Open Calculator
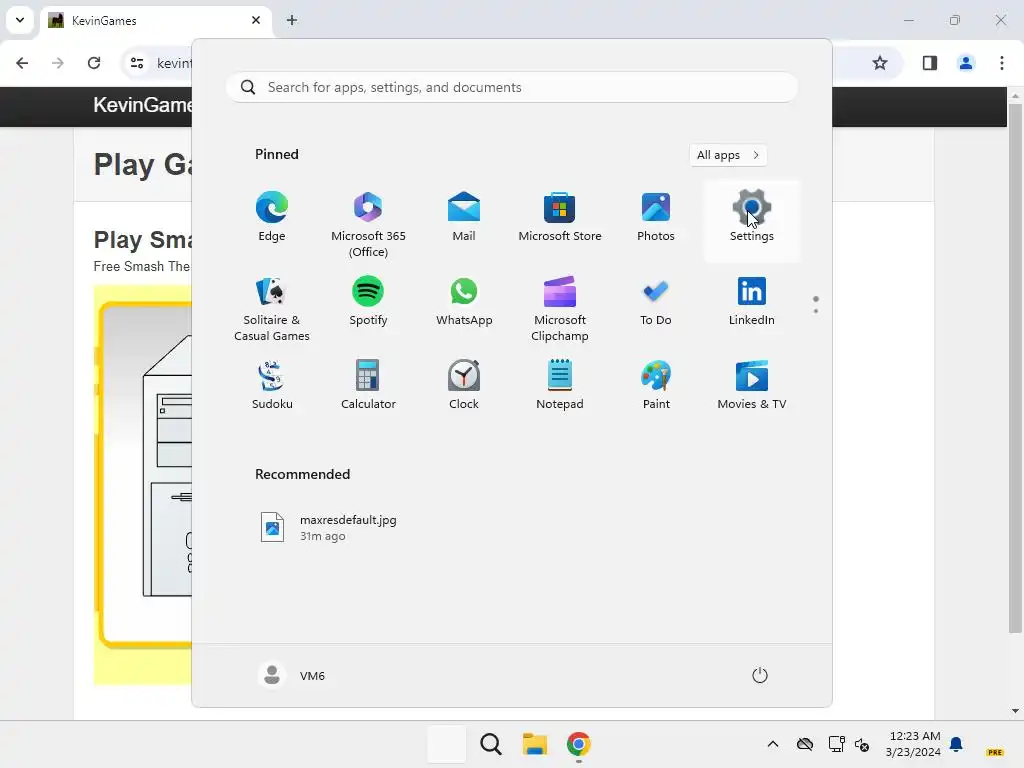1024x768 pixels. [368, 385]
